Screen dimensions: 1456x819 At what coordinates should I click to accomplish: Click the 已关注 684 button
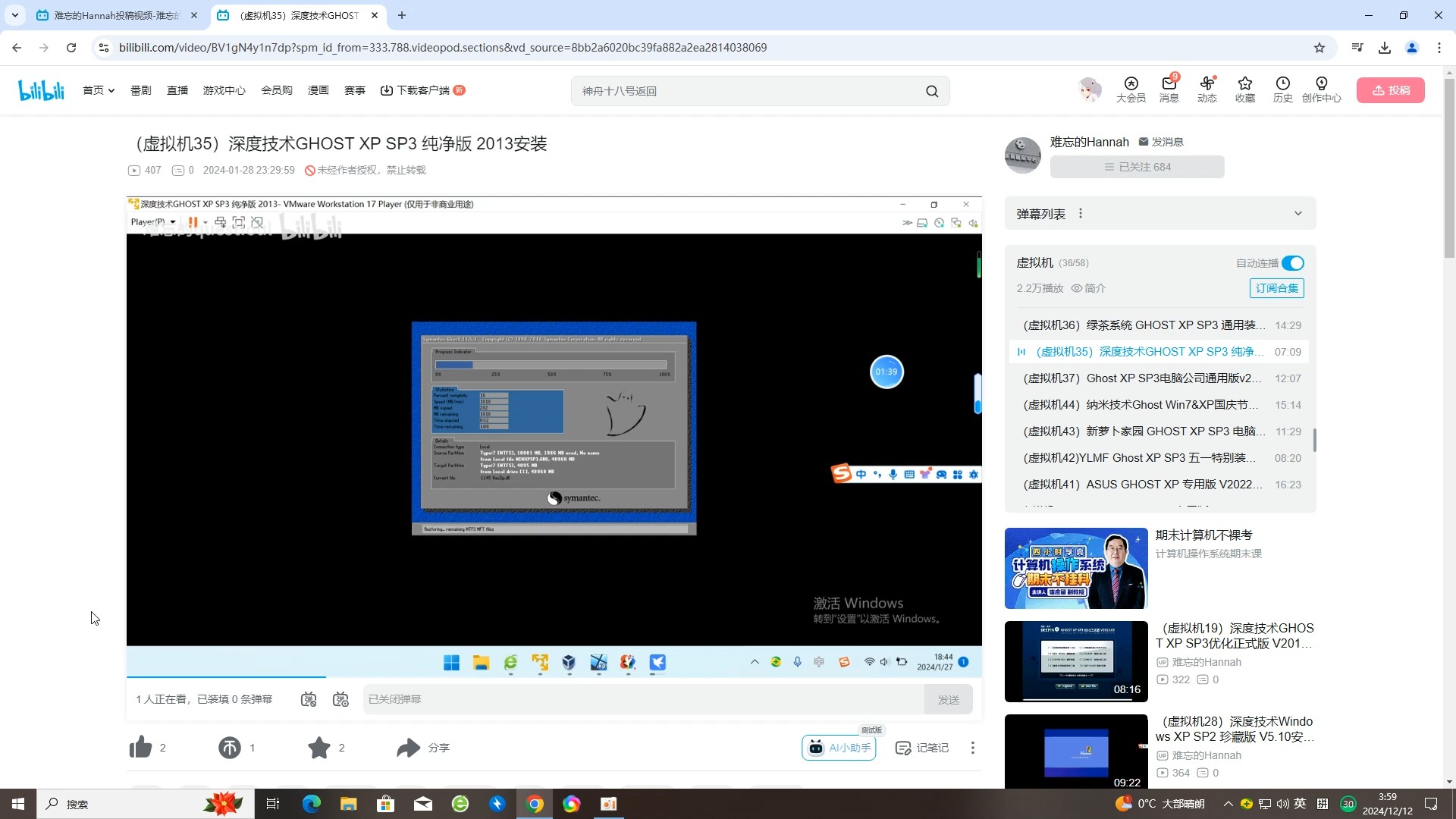pos(1137,167)
